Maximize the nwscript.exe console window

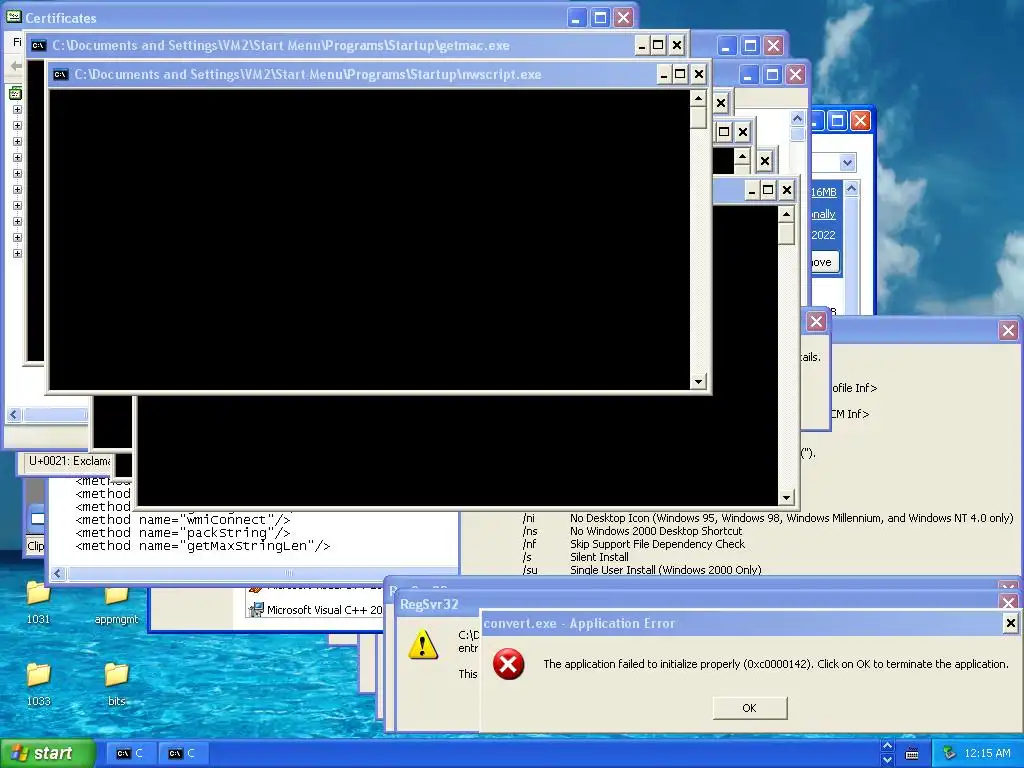680,74
